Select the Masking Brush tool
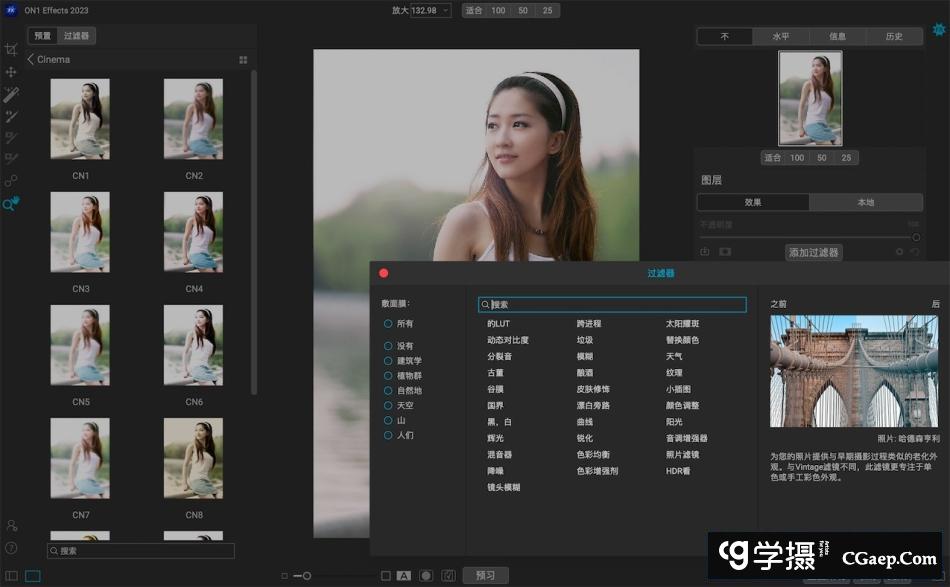The height and width of the screenshot is (587, 950). (x=11, y=95)
